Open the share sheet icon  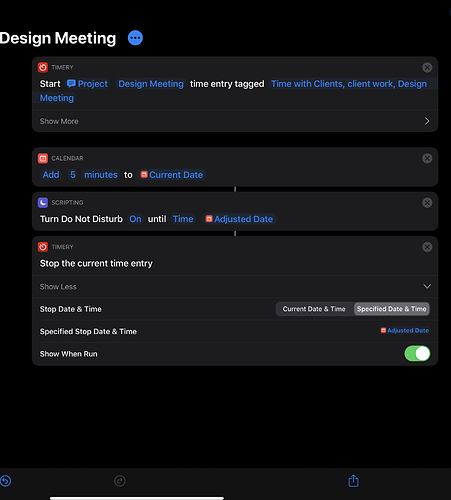[353, 481]
